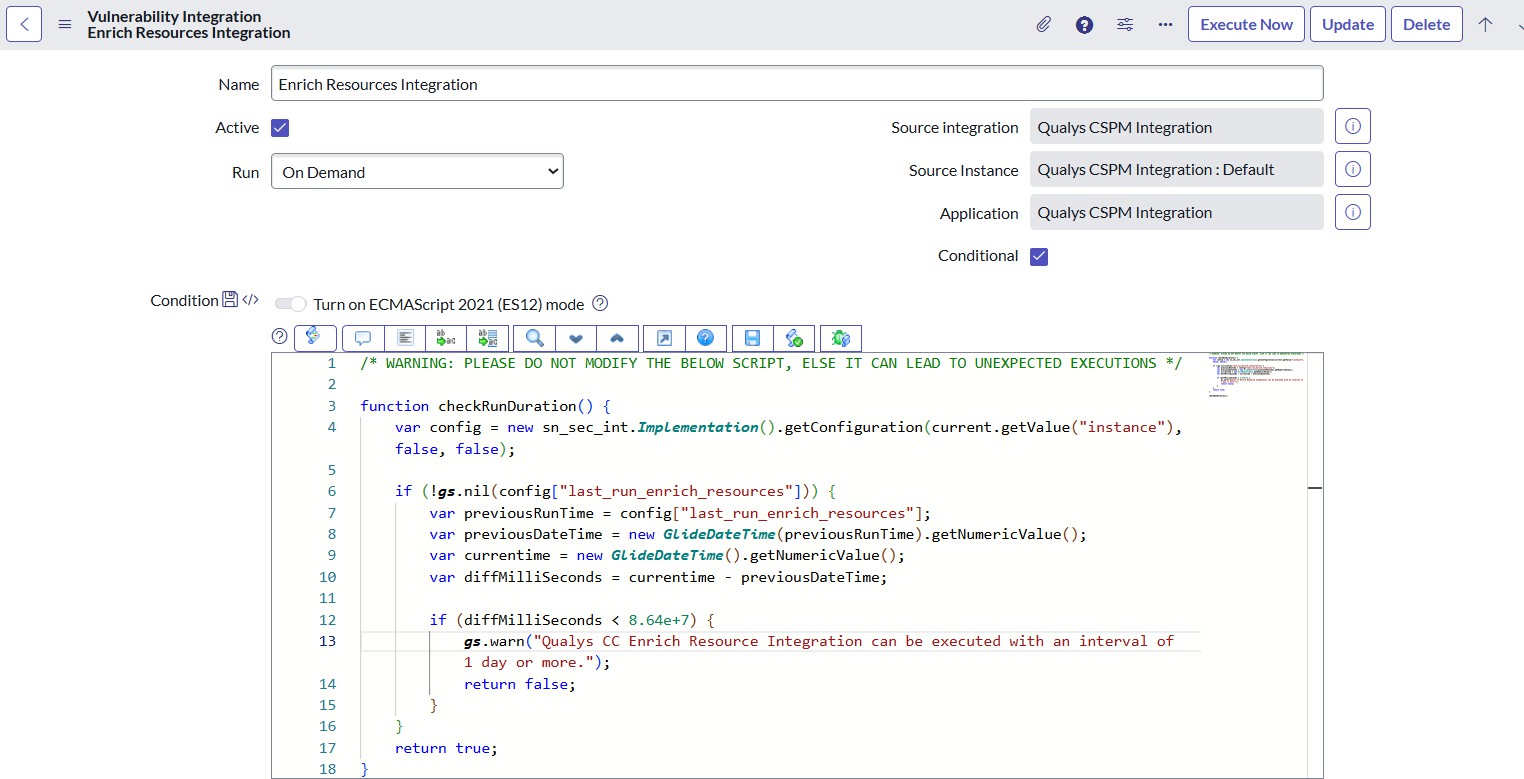
Task: Uncheck the Active checkbox
Action: click(280, 128)
